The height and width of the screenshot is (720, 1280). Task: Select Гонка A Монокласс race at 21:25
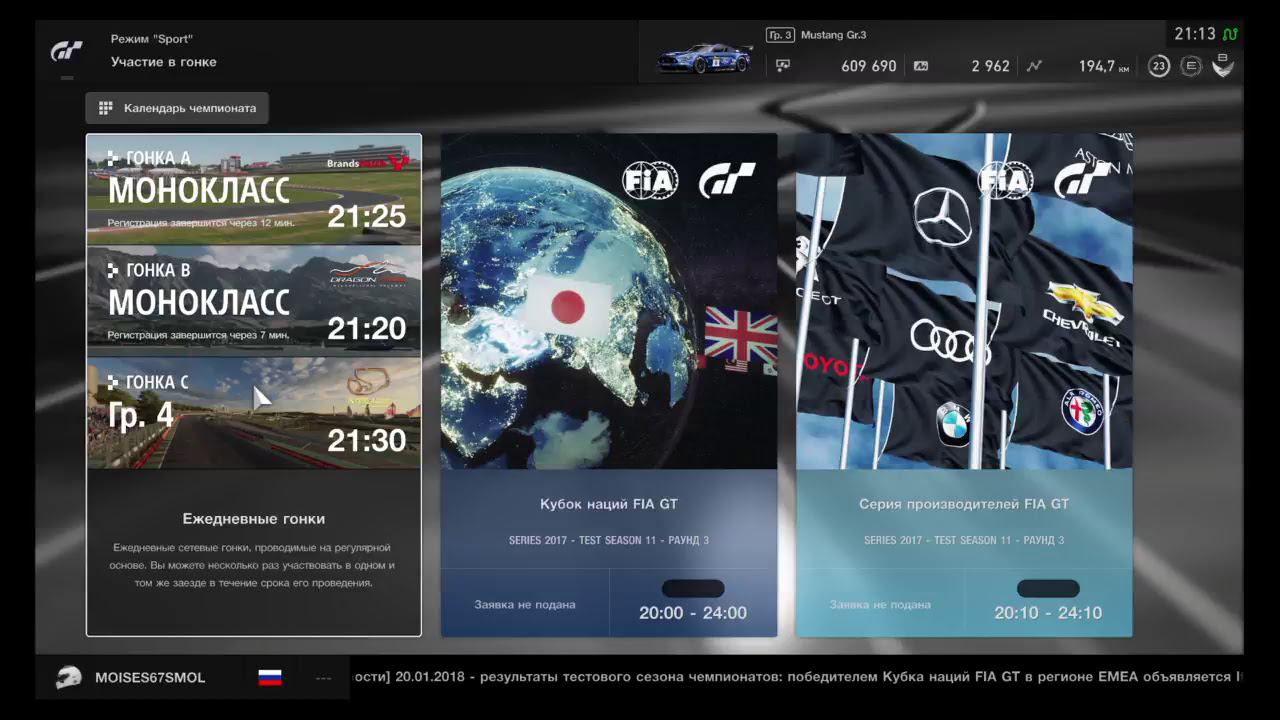click(254, 190)
